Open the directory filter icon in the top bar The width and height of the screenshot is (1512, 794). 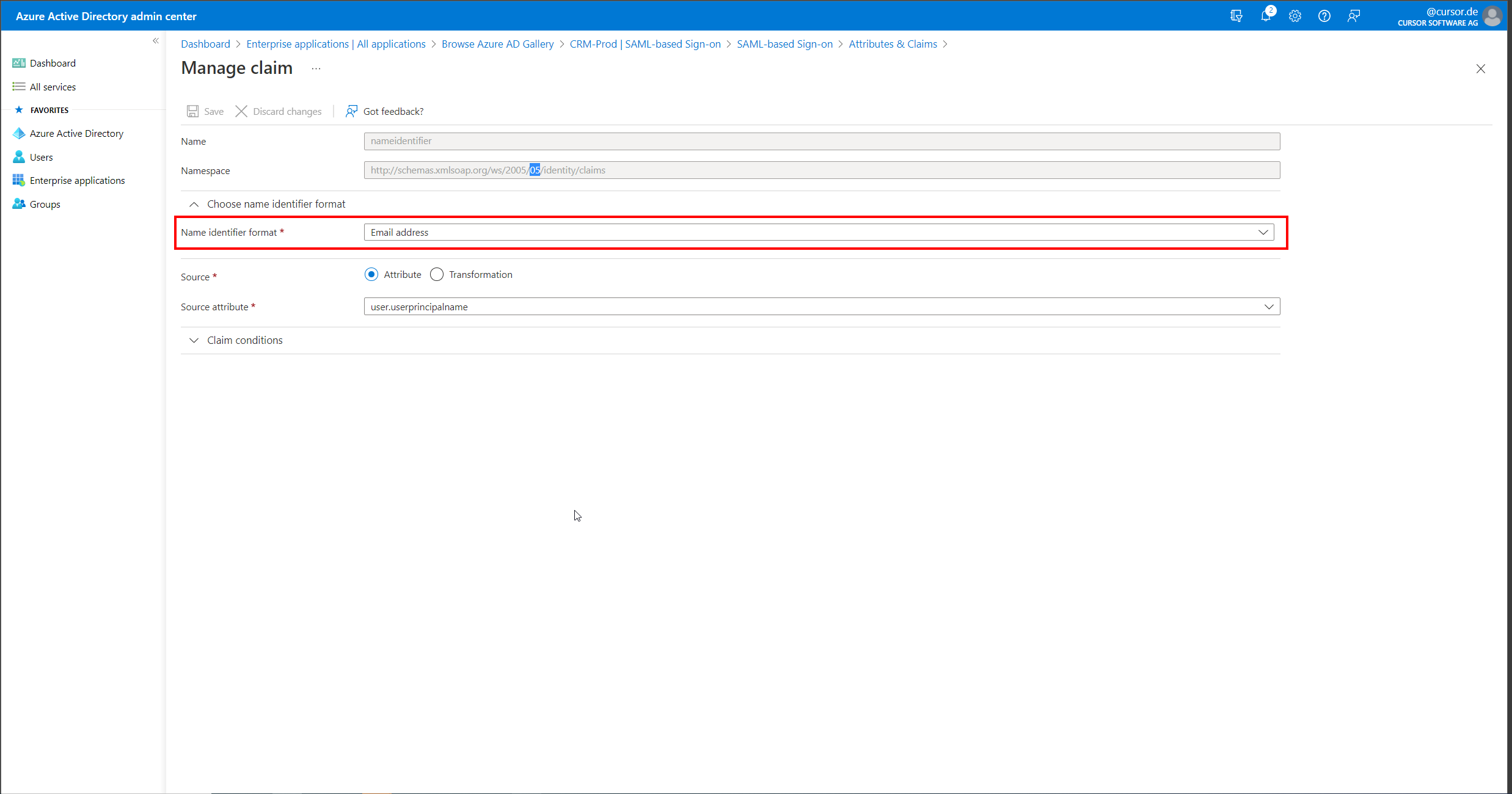(x=1236, y=16)
